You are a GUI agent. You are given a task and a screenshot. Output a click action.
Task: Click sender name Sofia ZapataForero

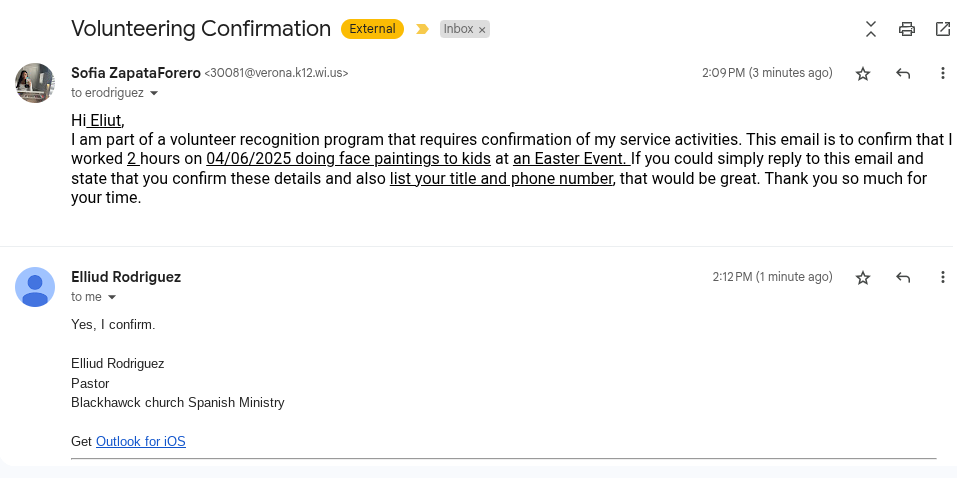(136, 73)
